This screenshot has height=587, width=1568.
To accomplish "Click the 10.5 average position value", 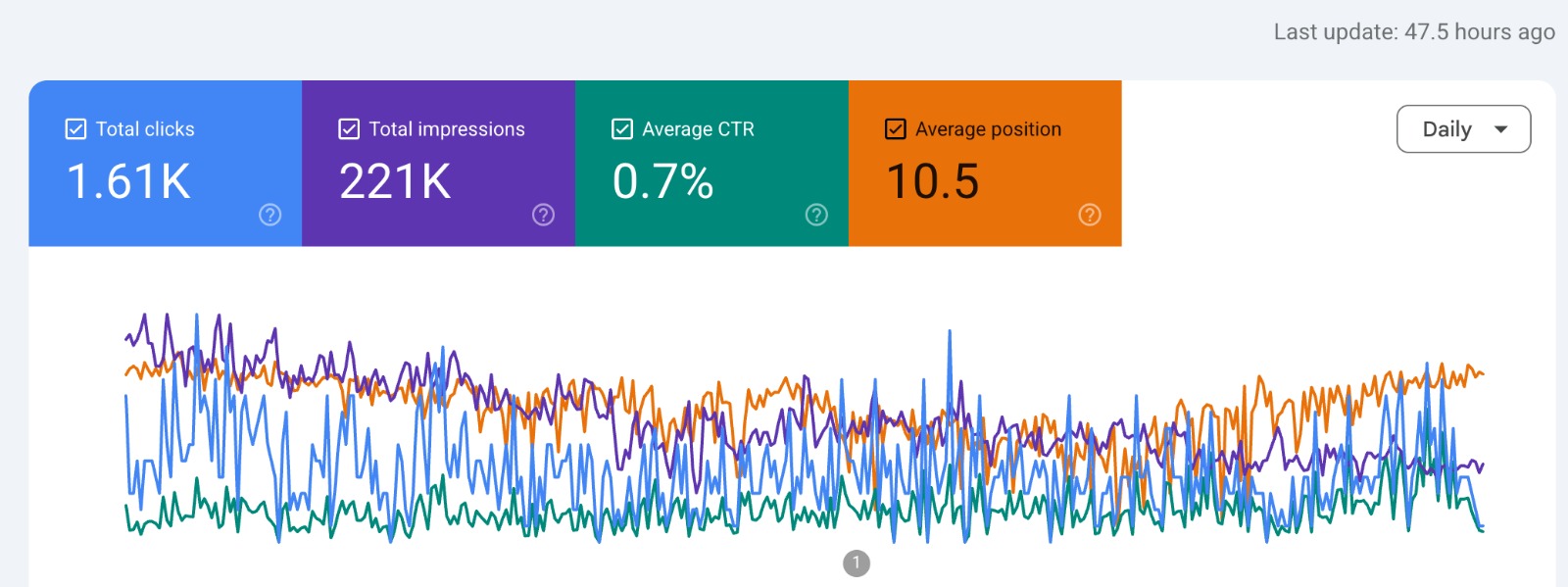I will coord(933,182).
